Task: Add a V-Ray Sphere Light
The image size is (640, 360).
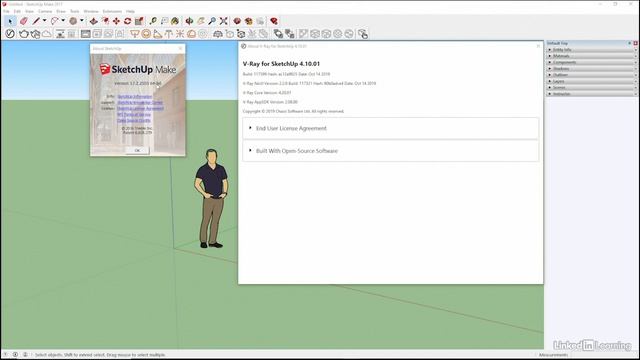Action: pyautogui.click(x=146, y=34)
